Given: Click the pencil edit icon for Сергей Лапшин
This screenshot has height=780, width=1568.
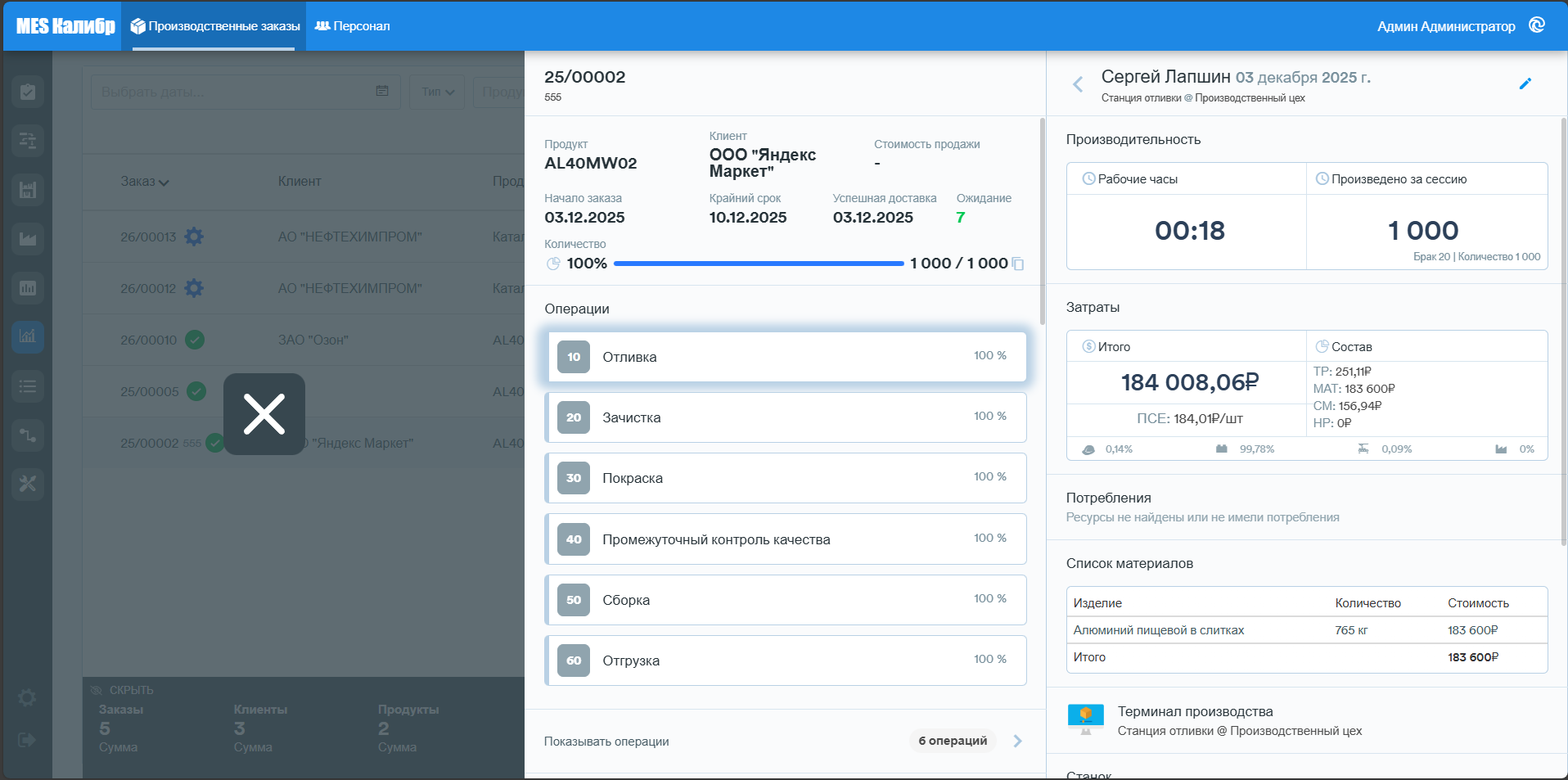Looking at the screenshot, I should [x=1525, y=83].
